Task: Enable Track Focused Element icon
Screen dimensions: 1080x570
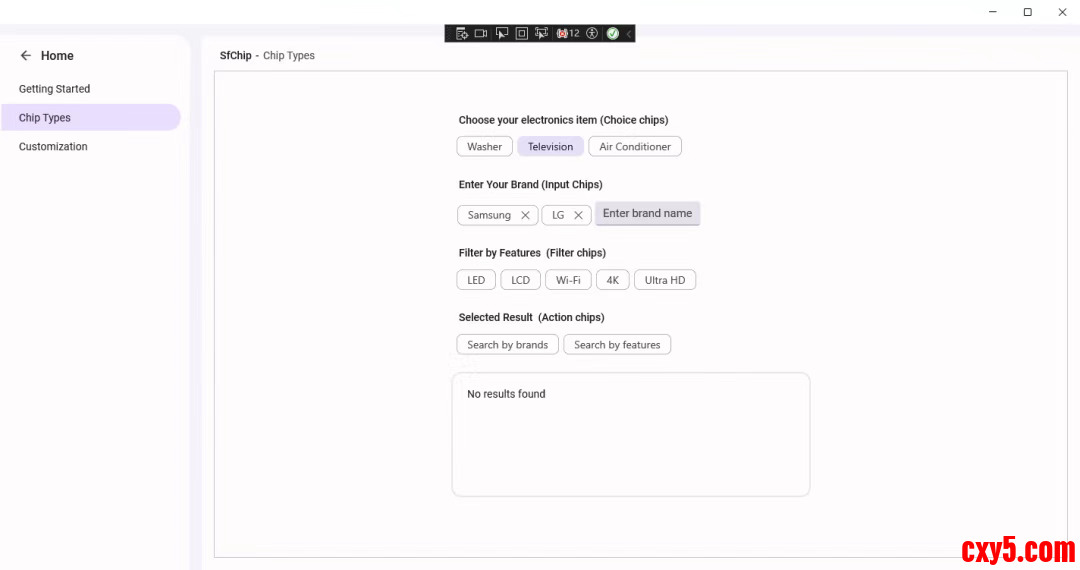Action: click(542, 33)
